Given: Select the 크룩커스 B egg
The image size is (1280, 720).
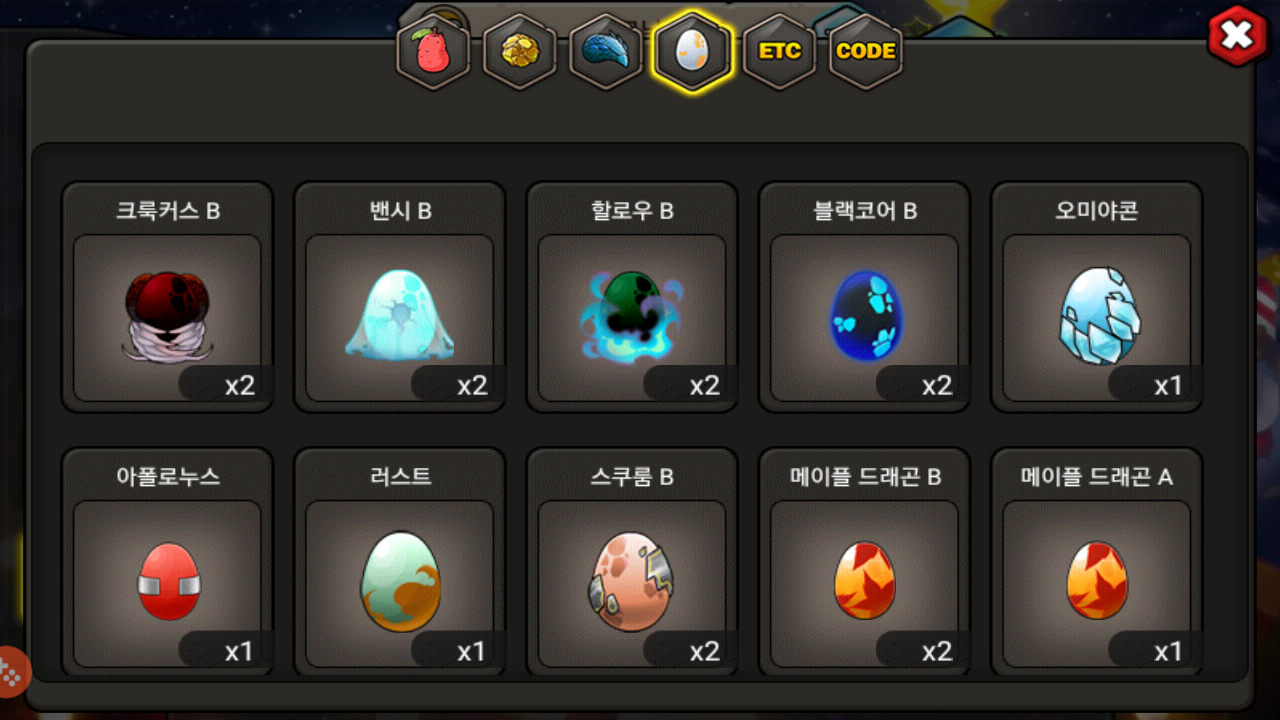Looking at the screenshot, I should (167, 297).
